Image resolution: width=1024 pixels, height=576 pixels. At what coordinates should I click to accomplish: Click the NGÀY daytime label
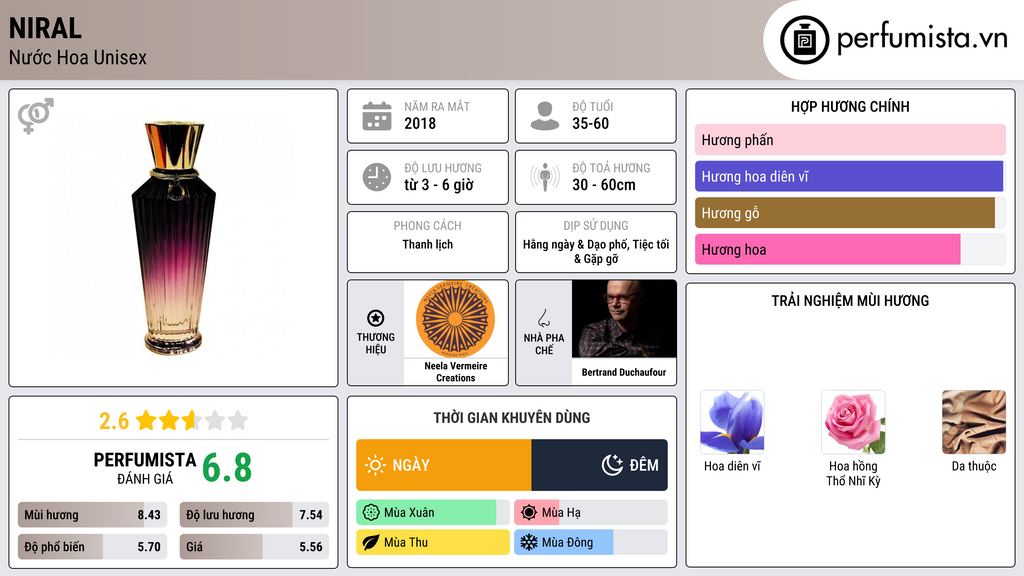click(x=411, y=465)
